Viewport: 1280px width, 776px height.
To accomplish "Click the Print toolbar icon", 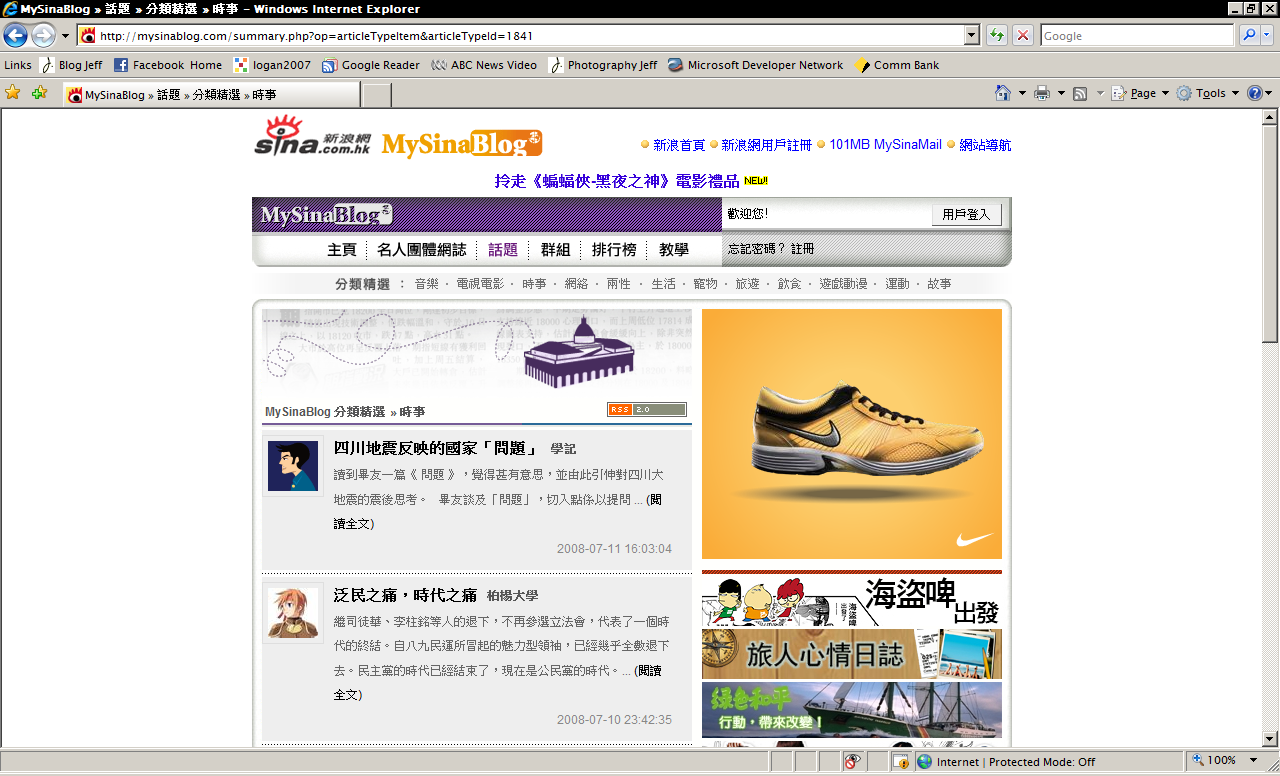I will click(1042, 93).
